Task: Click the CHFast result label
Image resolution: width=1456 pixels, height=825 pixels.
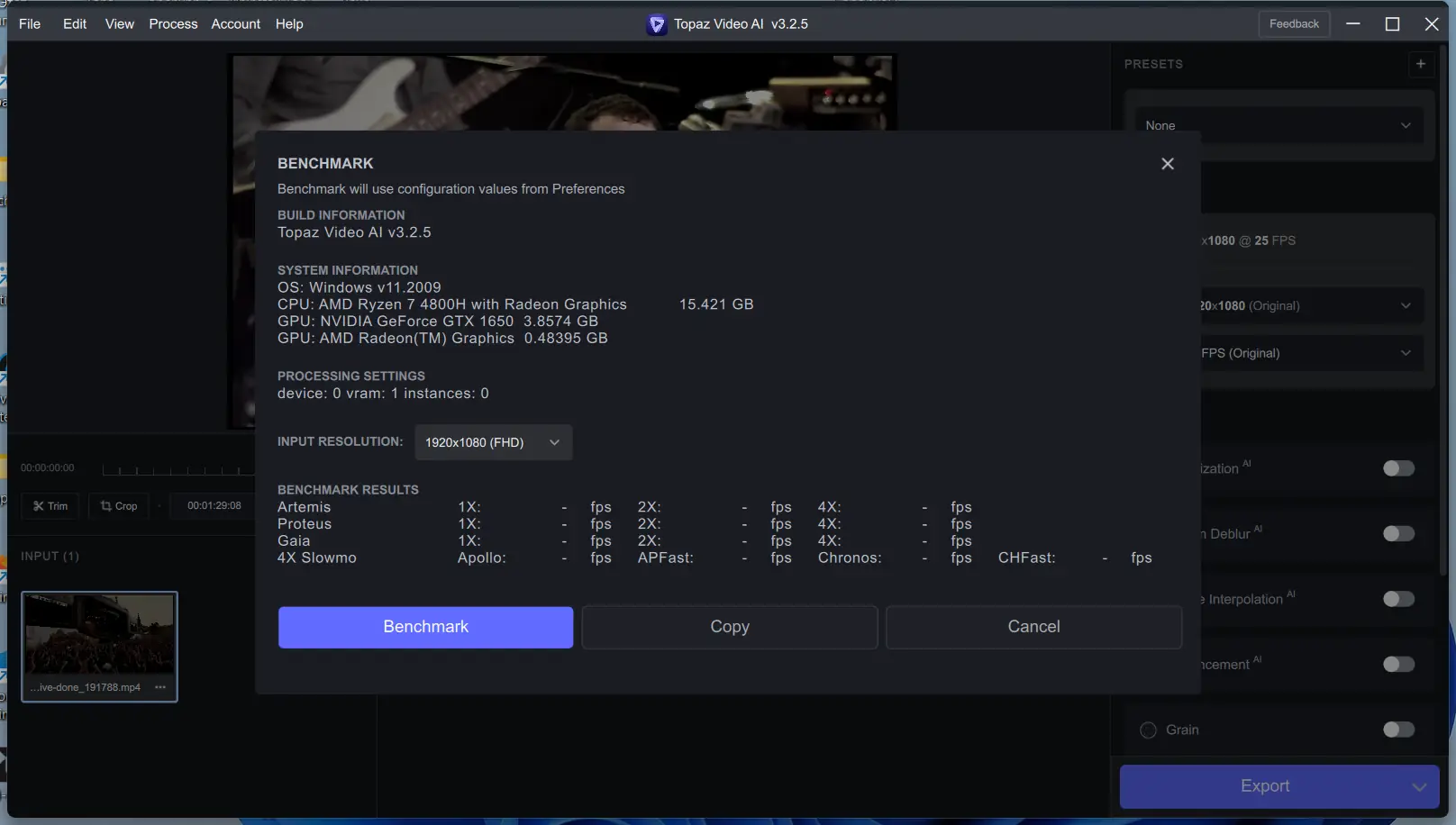Action: [1026, 558]
